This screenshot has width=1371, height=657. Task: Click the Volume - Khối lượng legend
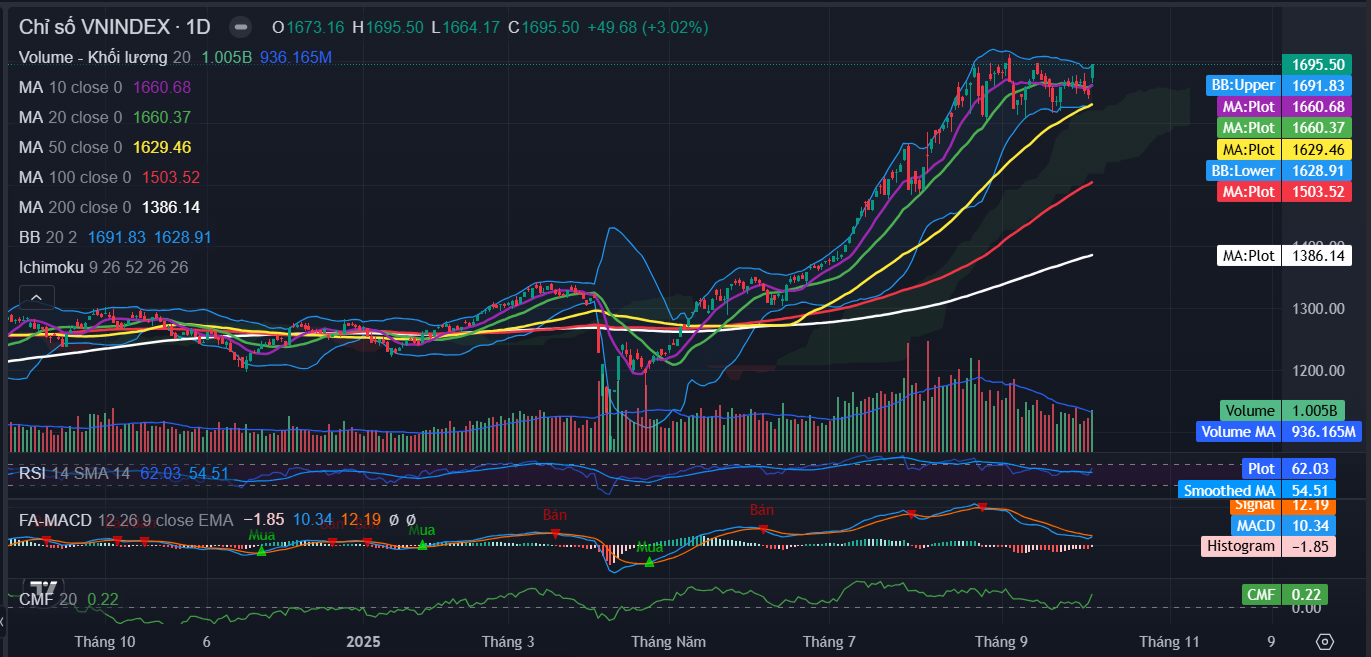pos(94,57)
